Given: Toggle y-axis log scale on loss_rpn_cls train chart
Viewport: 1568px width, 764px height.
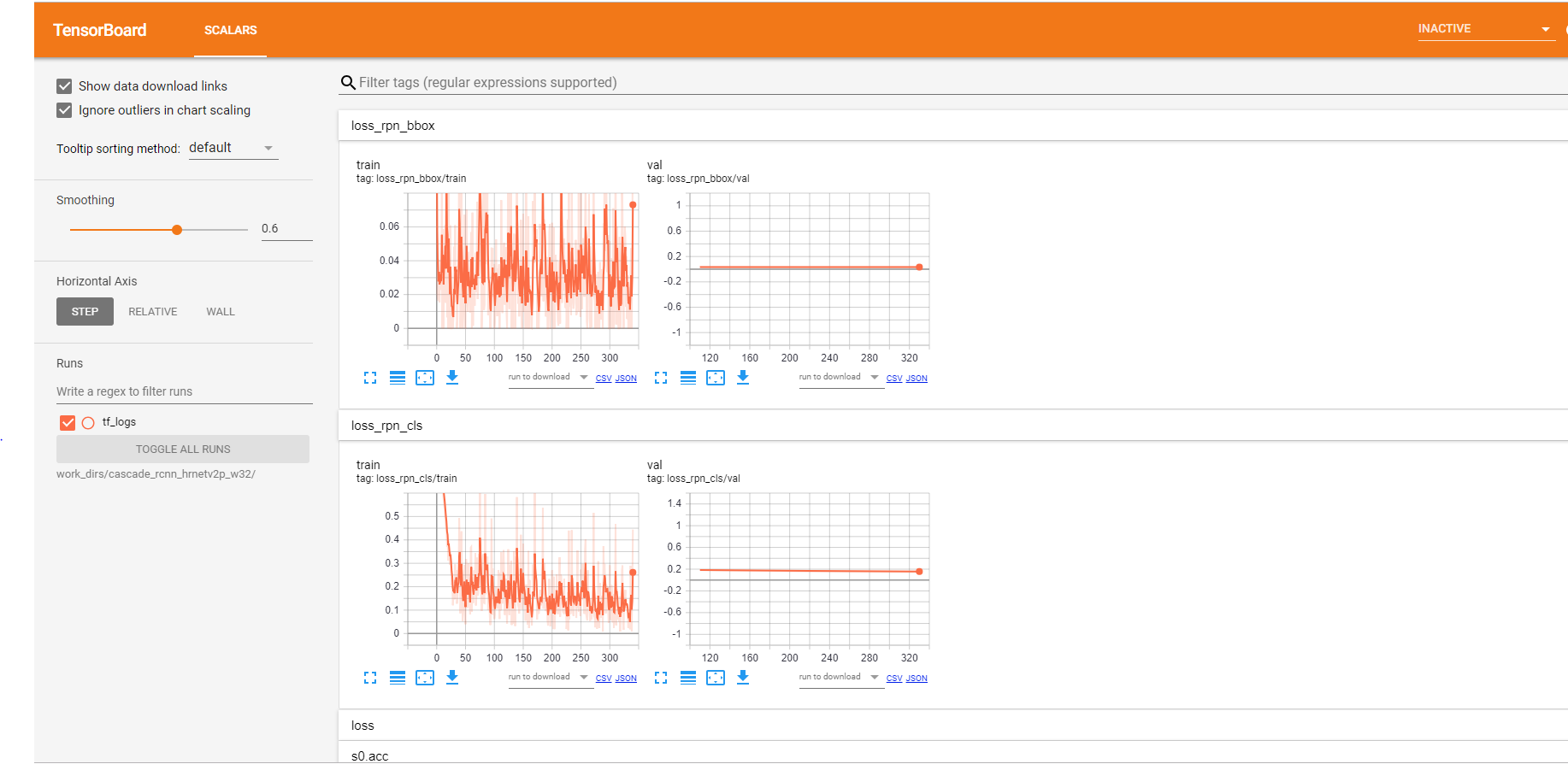Looking at the screenshot, I should (398, 678).
